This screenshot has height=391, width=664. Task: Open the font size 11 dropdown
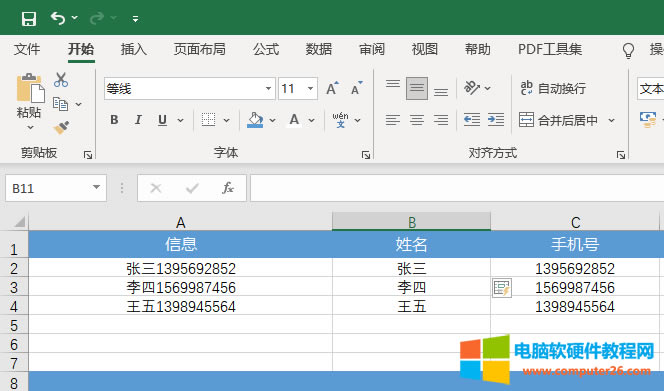310,89
